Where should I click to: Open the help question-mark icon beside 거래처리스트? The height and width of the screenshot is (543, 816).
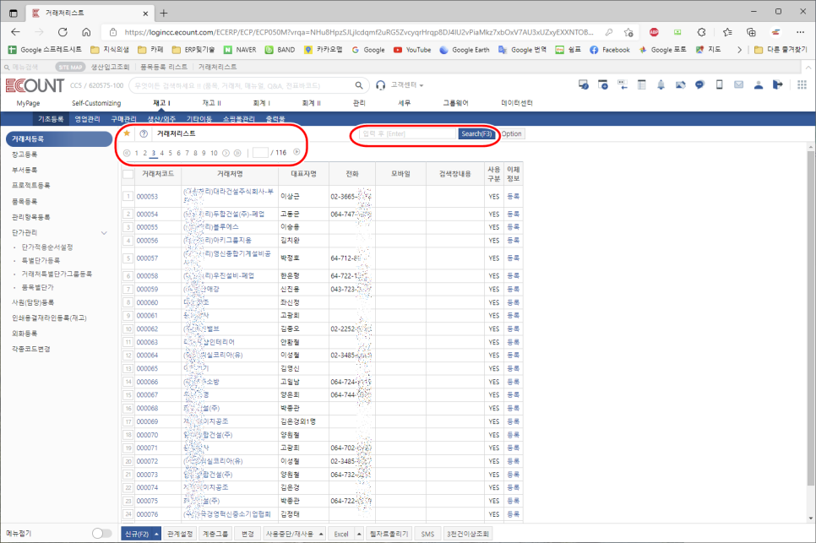click(144, 134)
